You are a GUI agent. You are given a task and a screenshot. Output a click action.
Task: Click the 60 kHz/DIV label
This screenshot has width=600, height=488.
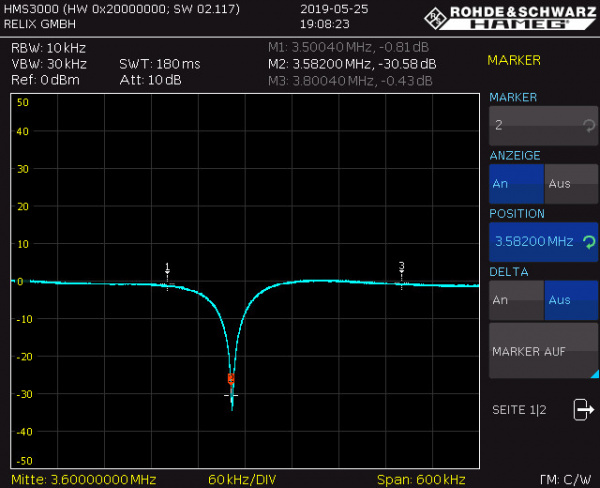pos(242,480)
